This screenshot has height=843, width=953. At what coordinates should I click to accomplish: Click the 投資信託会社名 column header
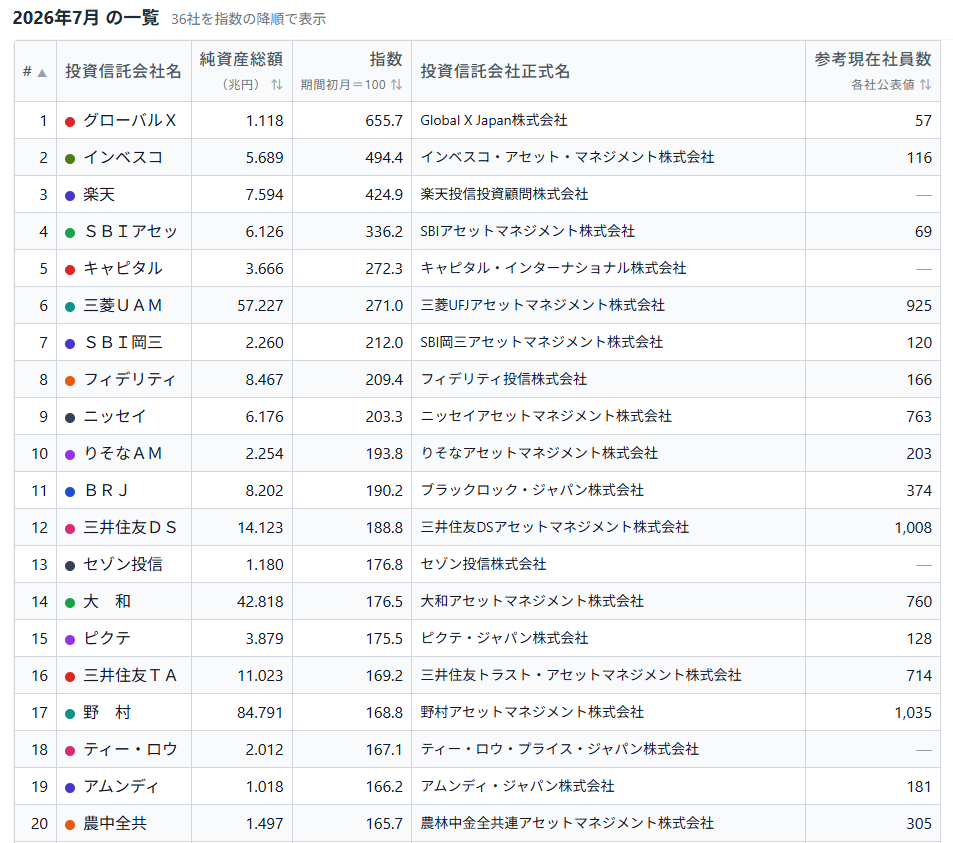click(x=123, y=71)
